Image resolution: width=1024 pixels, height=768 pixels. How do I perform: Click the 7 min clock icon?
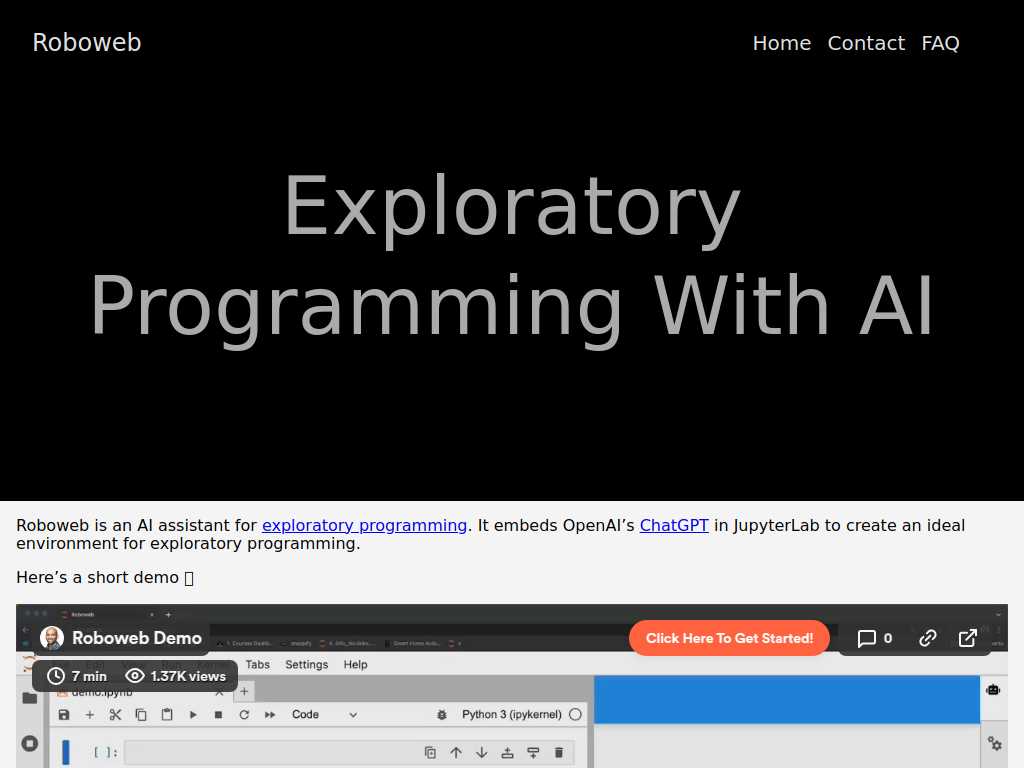(x=56, y=676)
